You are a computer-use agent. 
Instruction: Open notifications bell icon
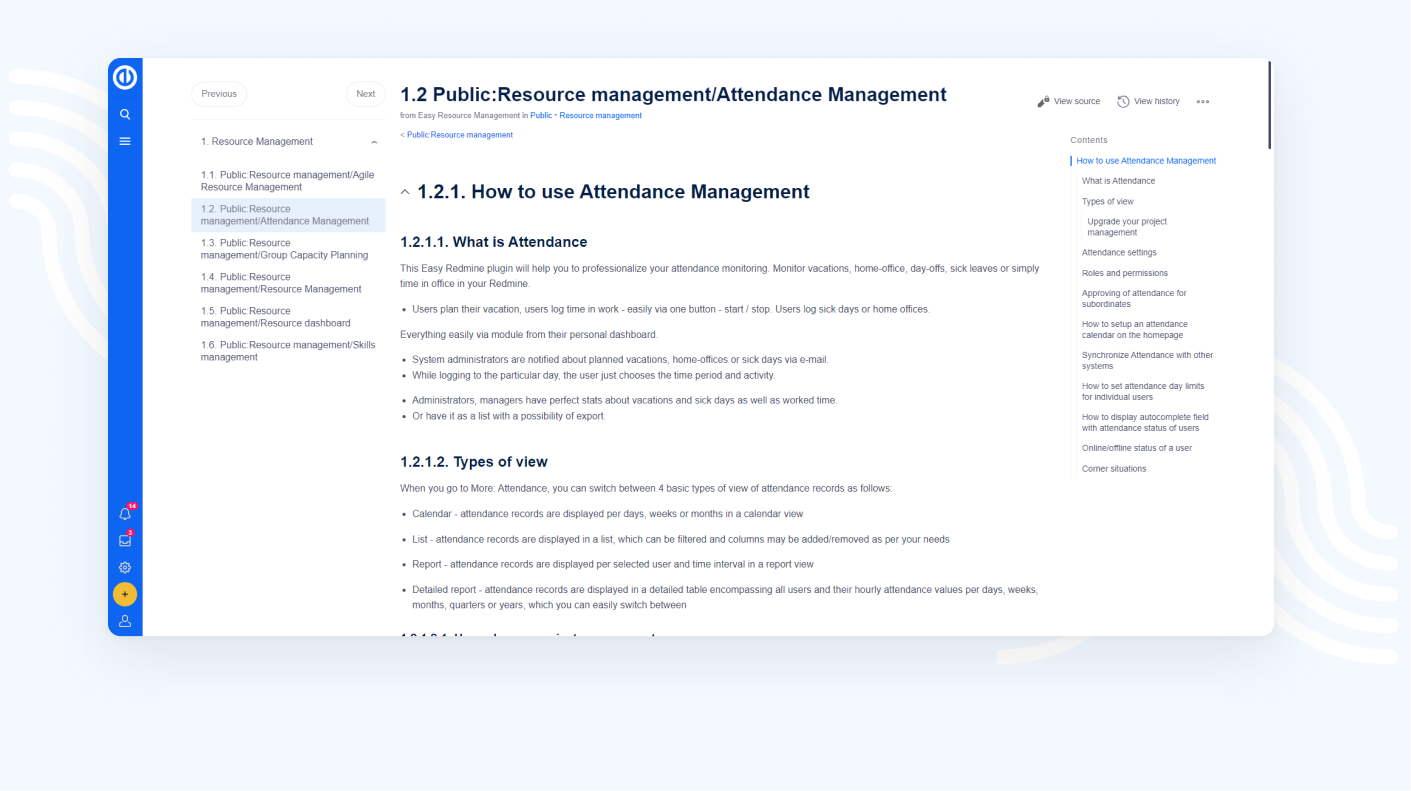click(125, 514)
